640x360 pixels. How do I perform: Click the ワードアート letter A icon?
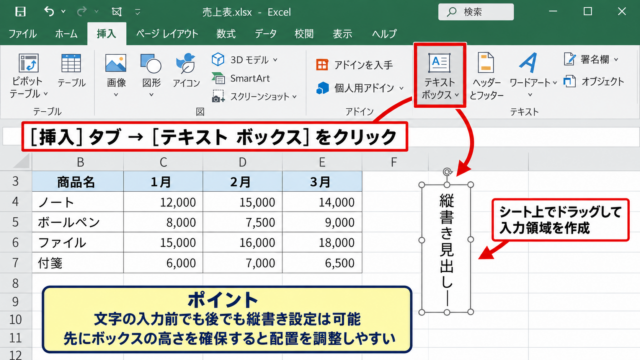tap(528, 62)
